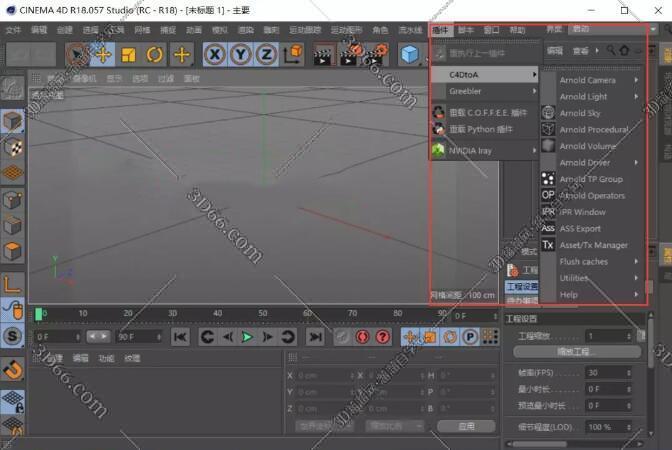Toggle the Y axis lock
The width and height of the screenshot is (672, 450).
240,54
